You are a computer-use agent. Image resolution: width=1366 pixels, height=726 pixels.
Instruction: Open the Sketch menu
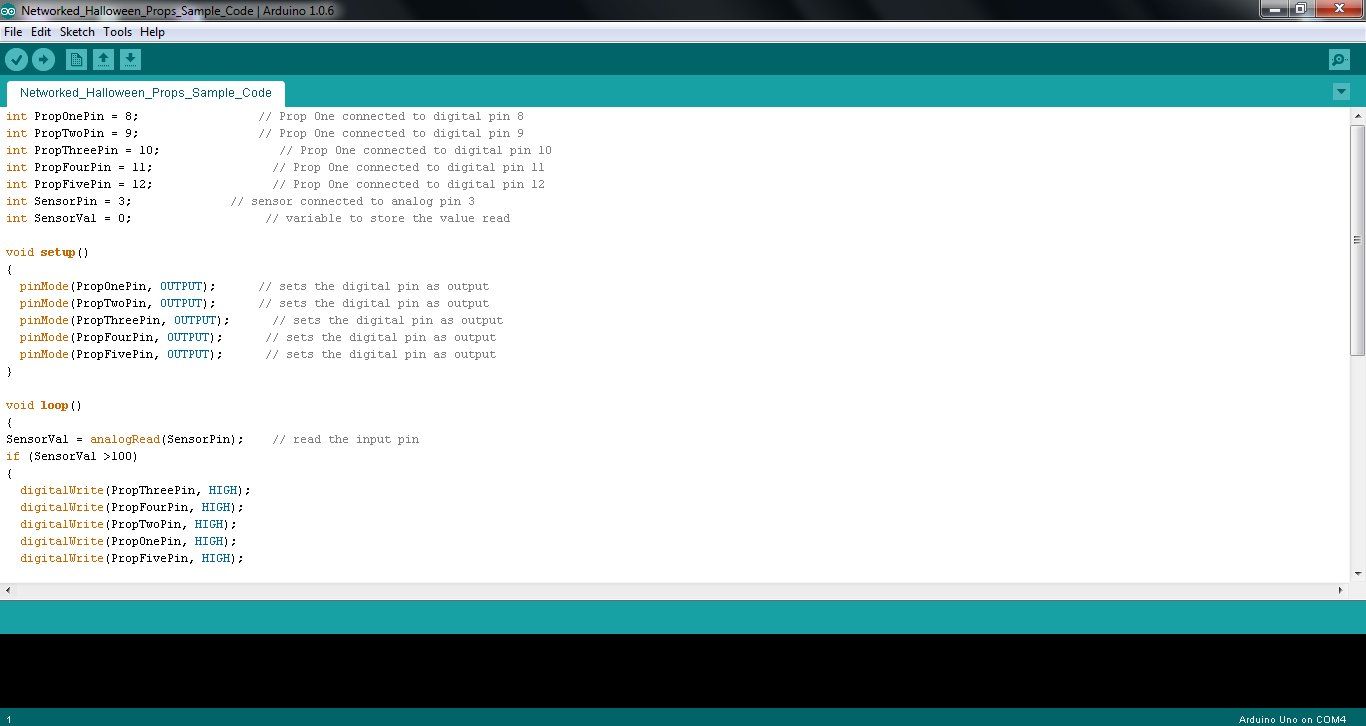pos(76,31)
